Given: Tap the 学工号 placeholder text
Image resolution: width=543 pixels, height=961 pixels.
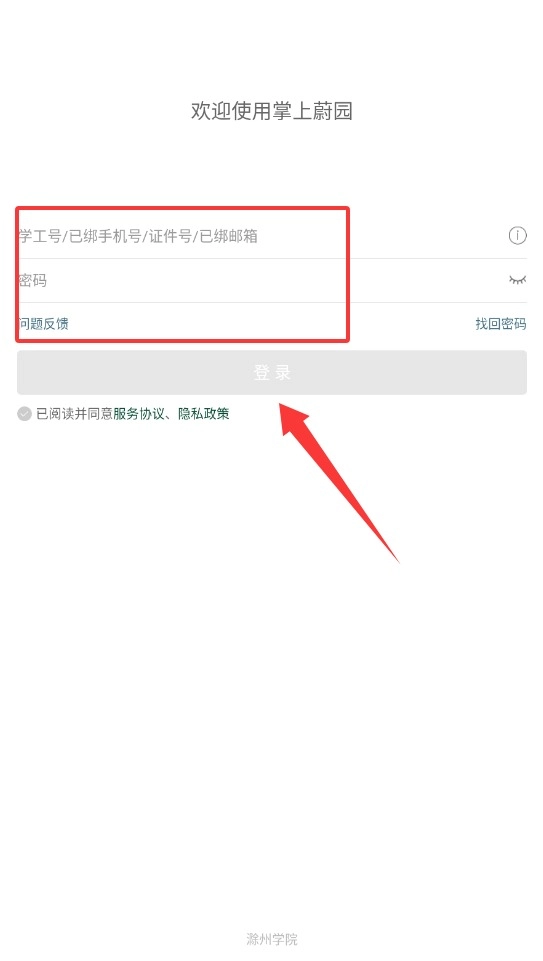Looking at the screenshot, I should (x=39, y=236).
